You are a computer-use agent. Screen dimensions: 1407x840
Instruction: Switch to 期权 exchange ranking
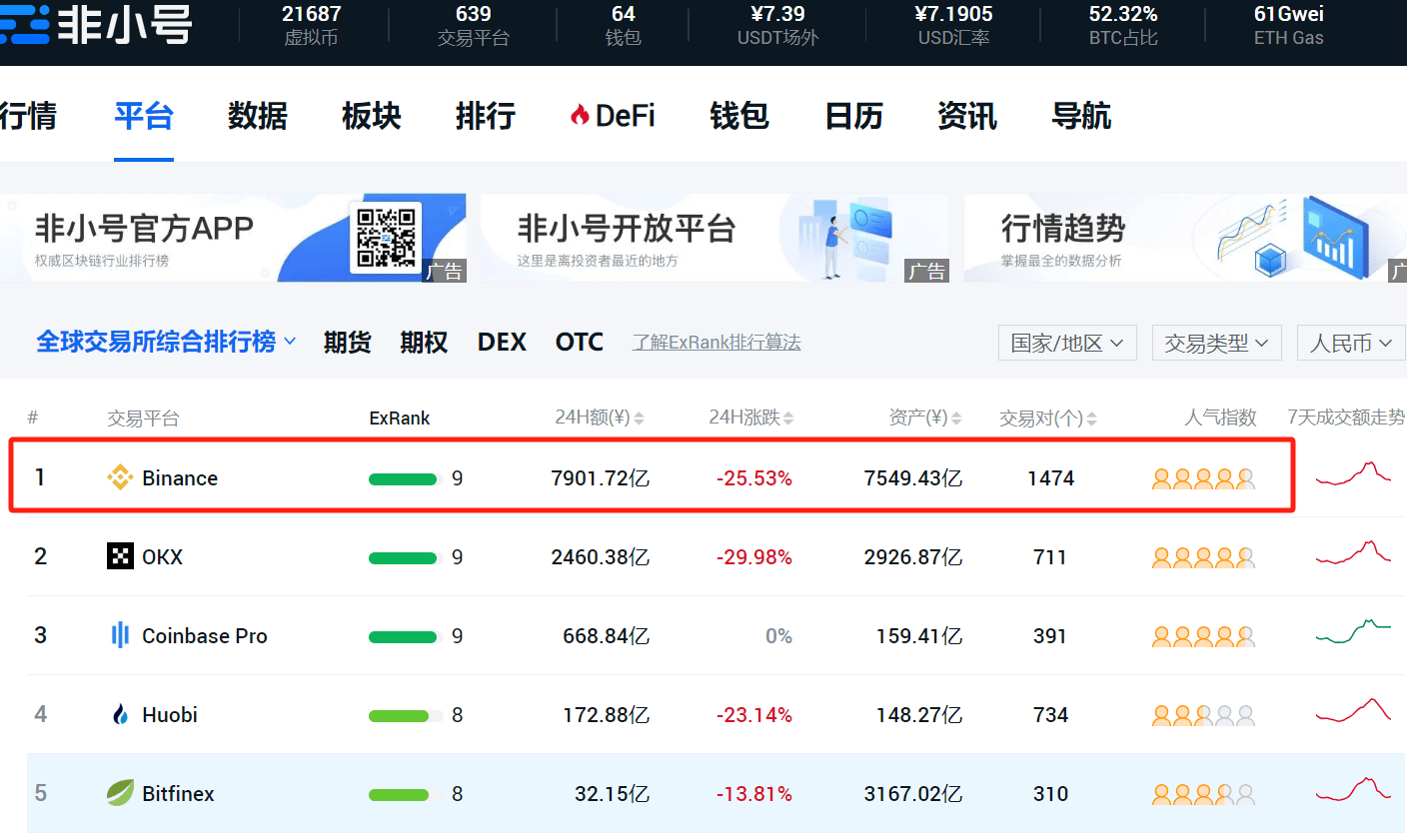point(424,343)
